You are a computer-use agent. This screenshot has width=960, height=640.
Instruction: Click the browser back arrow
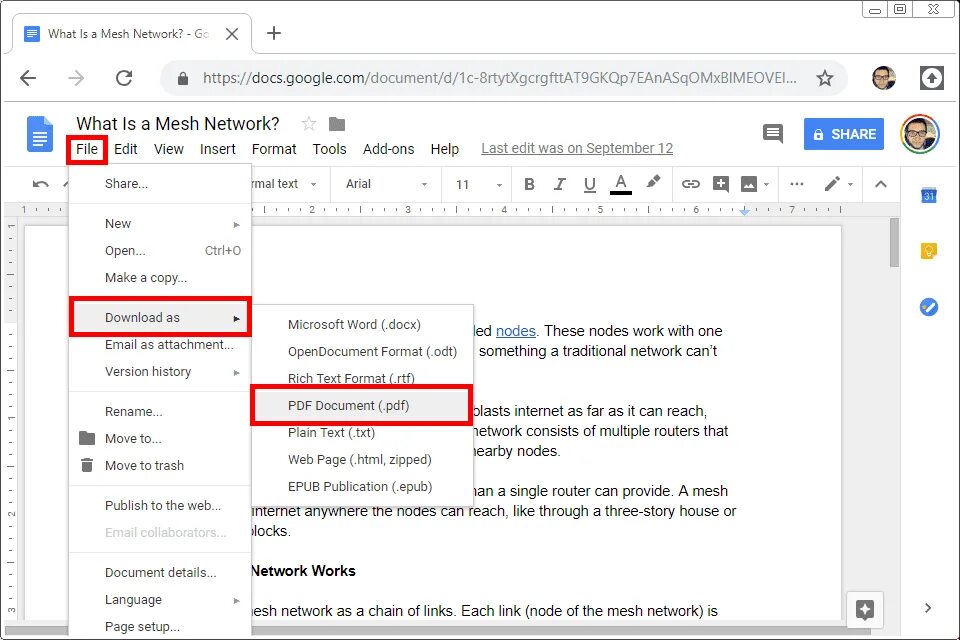28,78
